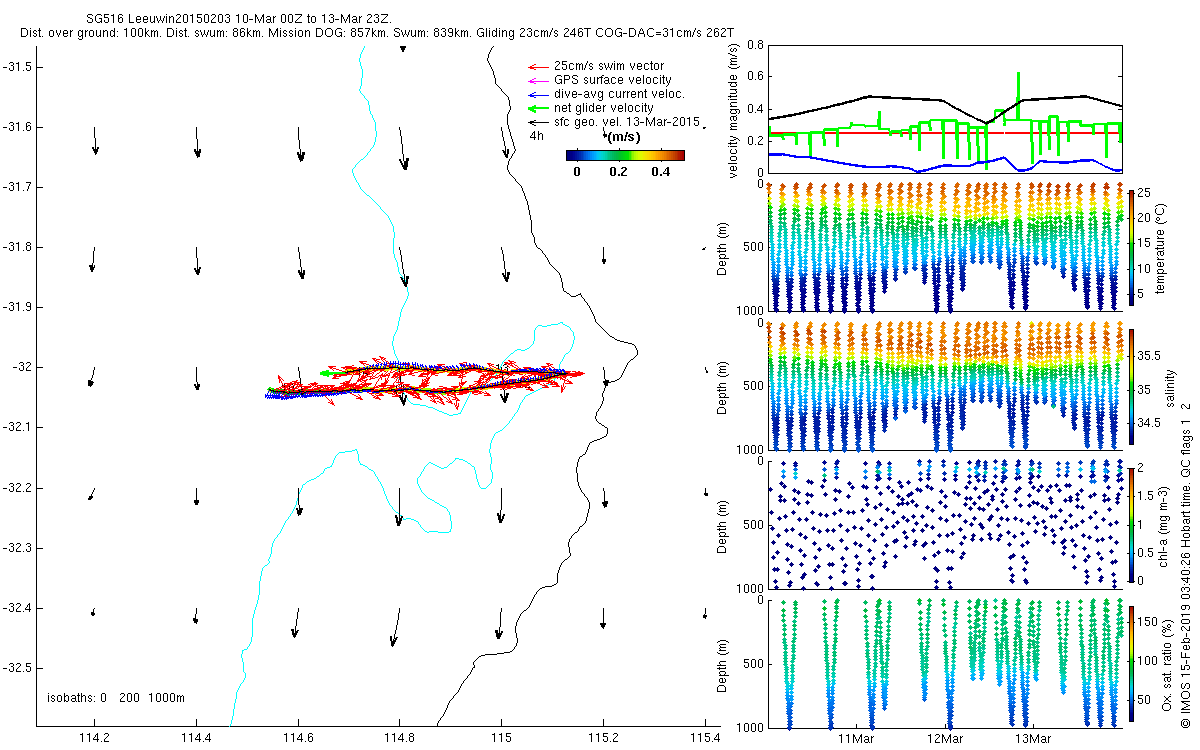Click the 'Dist. over ground: 100km' subtitle line

click(377, 33)
